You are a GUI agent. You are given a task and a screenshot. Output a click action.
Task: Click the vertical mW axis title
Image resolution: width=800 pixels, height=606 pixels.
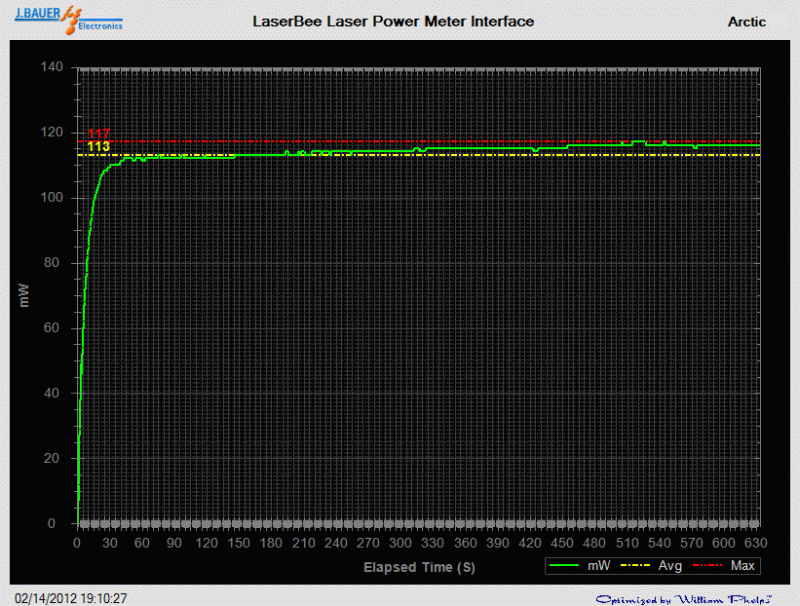(x=28, y=295)
